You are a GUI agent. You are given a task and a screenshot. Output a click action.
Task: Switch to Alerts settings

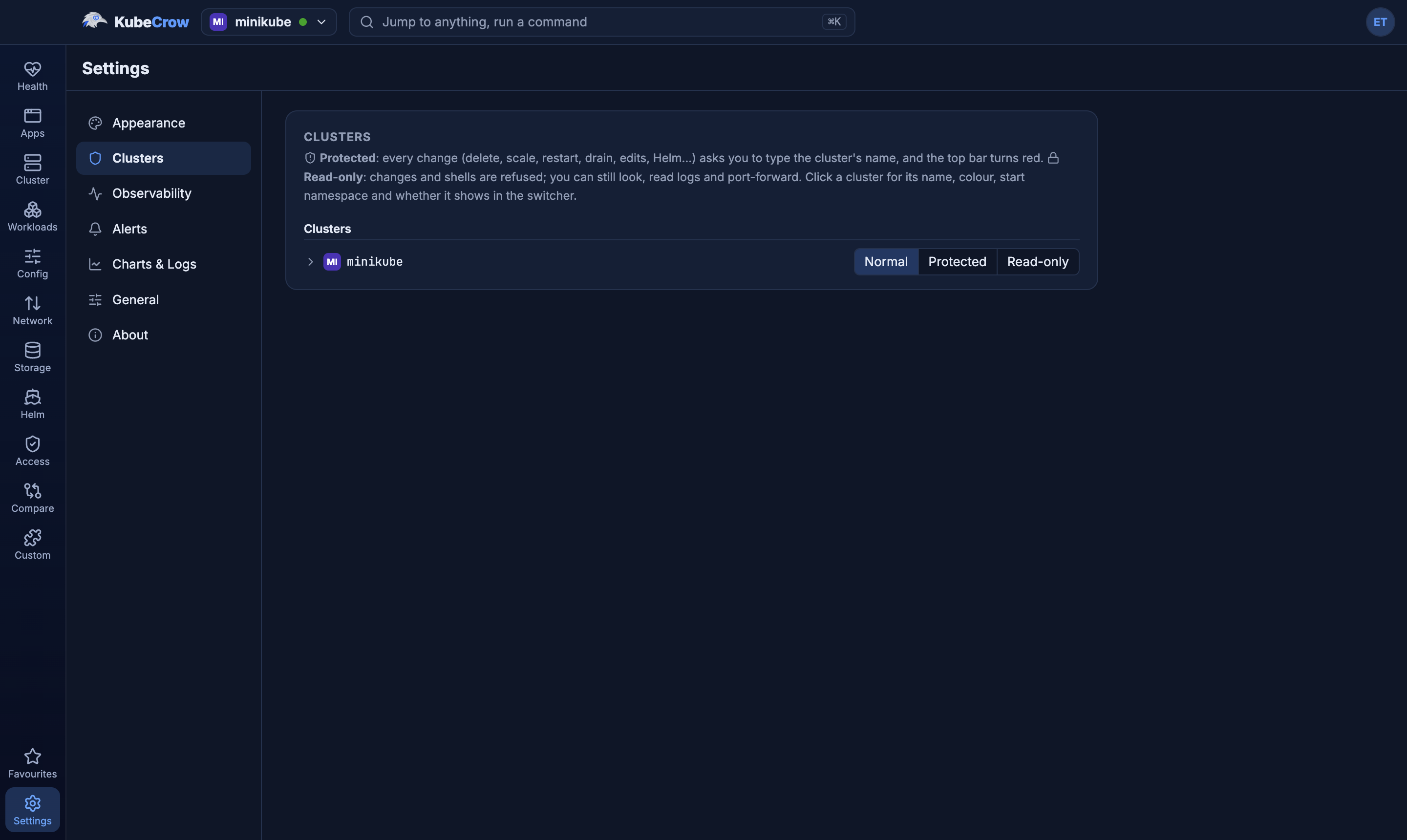(163, 229)
